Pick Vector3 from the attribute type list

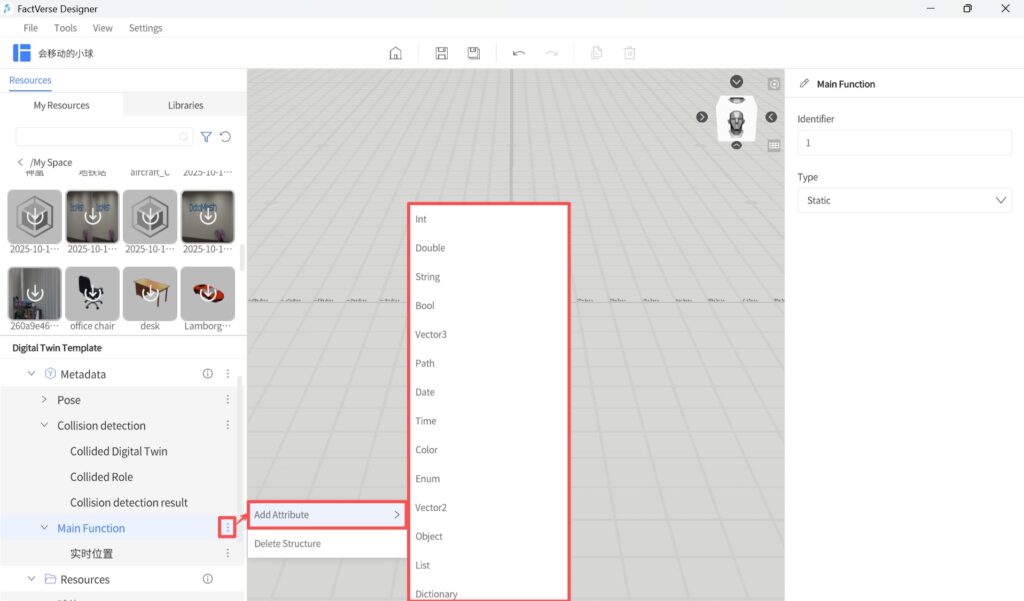[431, 334]
